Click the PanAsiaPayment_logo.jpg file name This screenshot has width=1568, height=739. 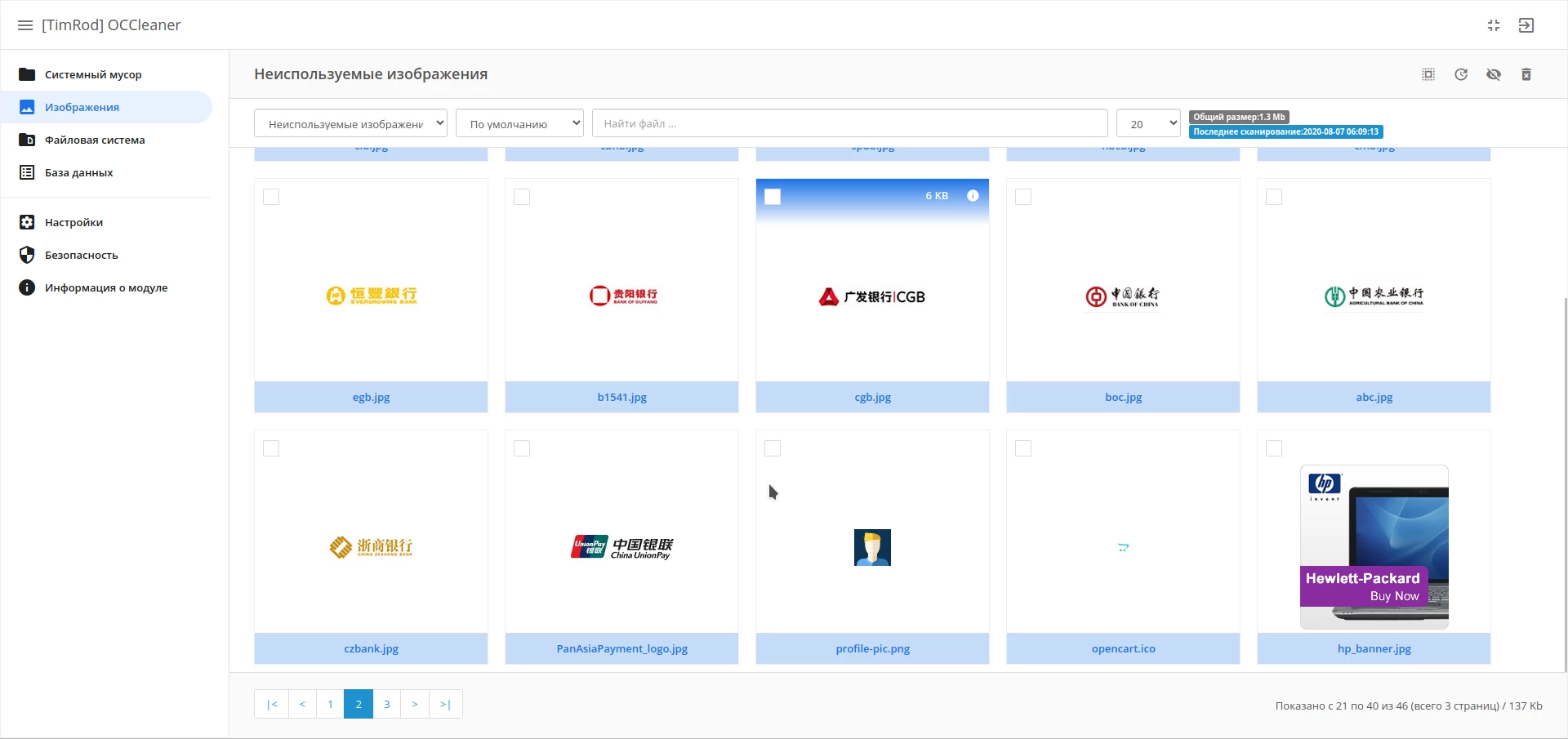click(x=621, y=648)
